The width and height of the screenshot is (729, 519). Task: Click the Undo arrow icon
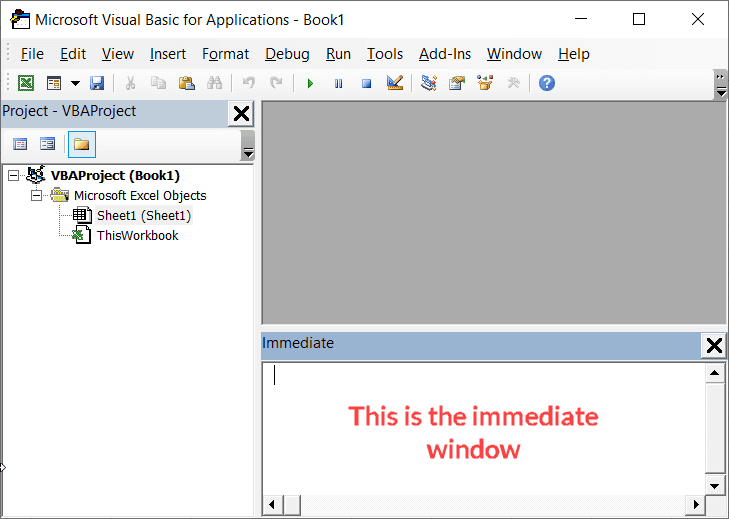pyautogui.click(x=249, y=83)
